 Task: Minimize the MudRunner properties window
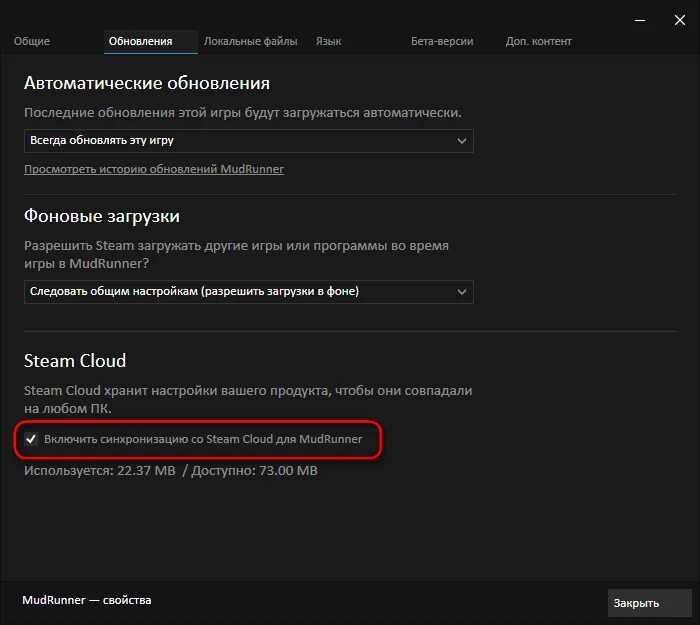640,20
